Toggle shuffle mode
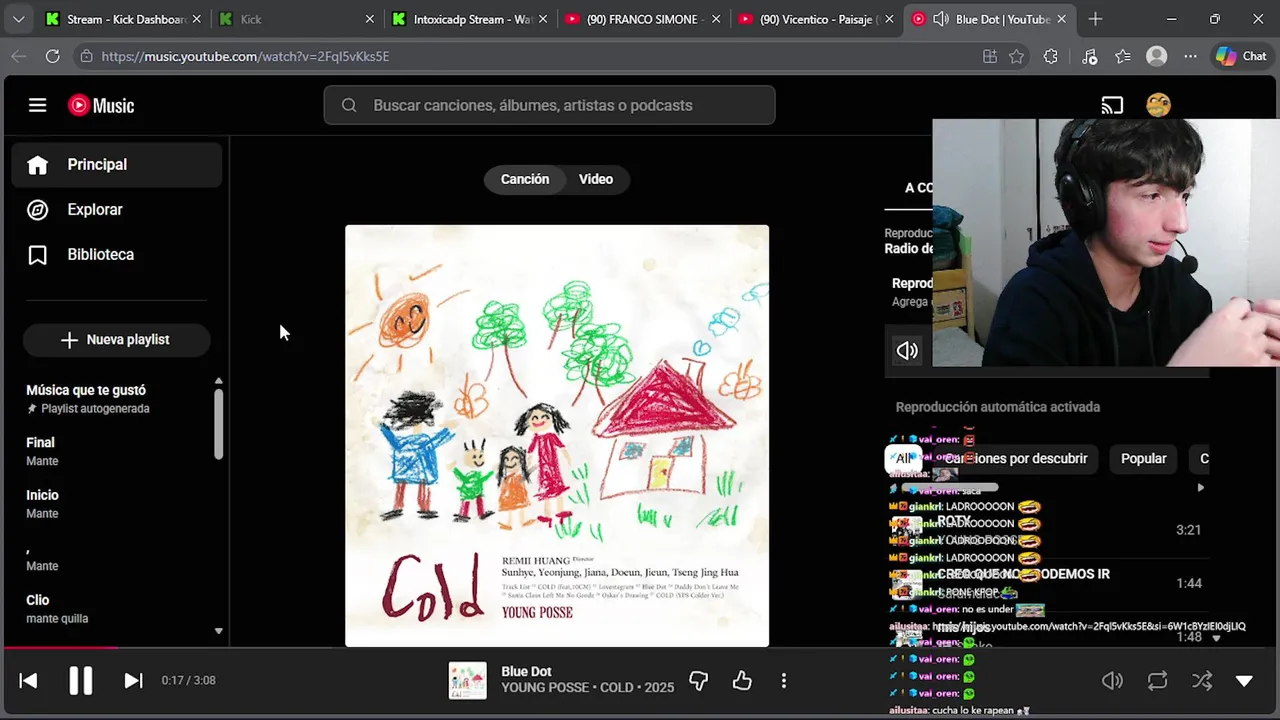Viewport: 1280px width, 720px height. 1201,681
